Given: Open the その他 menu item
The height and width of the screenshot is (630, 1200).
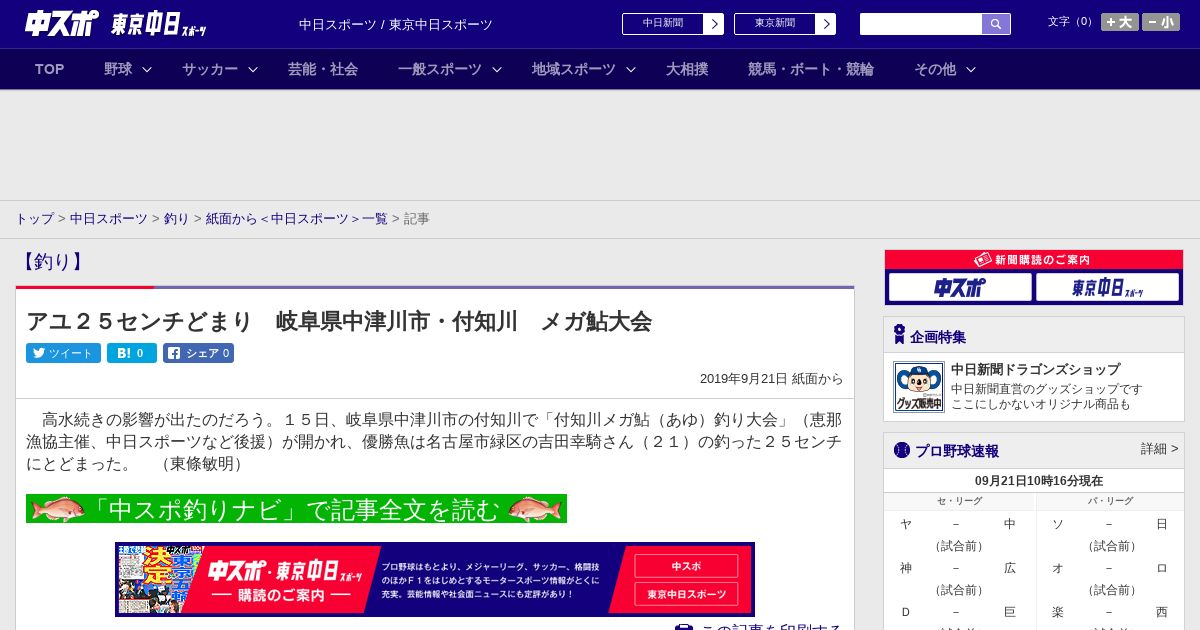Looking at the screenshot, I should tap(935, 69).
